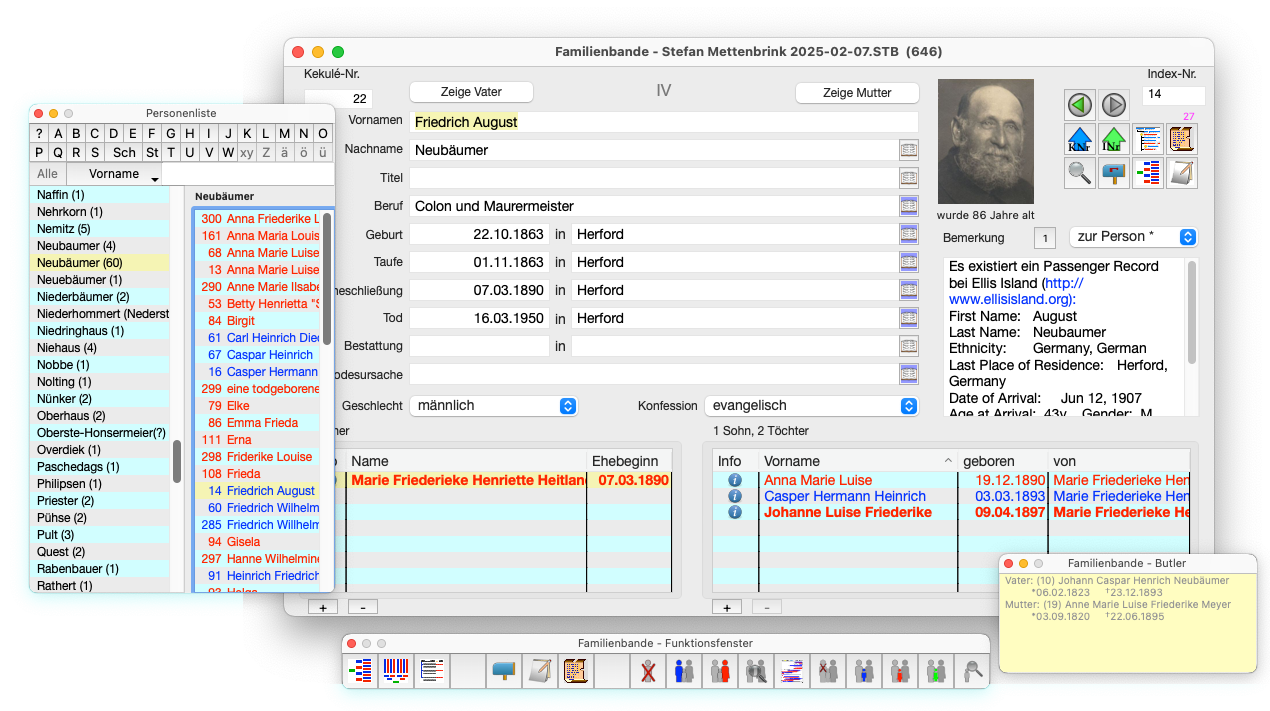Click the blue KNr arrow icon
Viewport: 1270px width, 711px height.
[x=1080, y=139]
